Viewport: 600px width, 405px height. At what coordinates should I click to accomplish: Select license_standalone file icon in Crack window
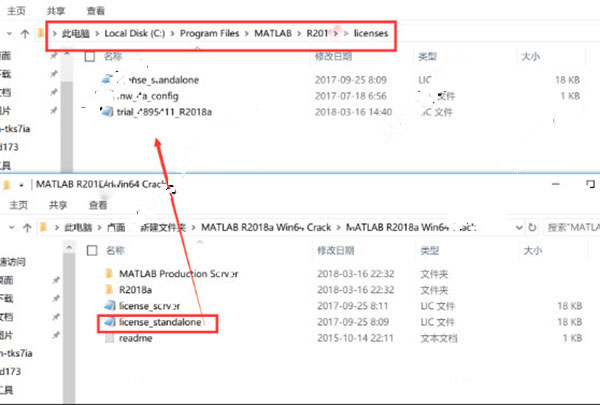pos(109,322)
